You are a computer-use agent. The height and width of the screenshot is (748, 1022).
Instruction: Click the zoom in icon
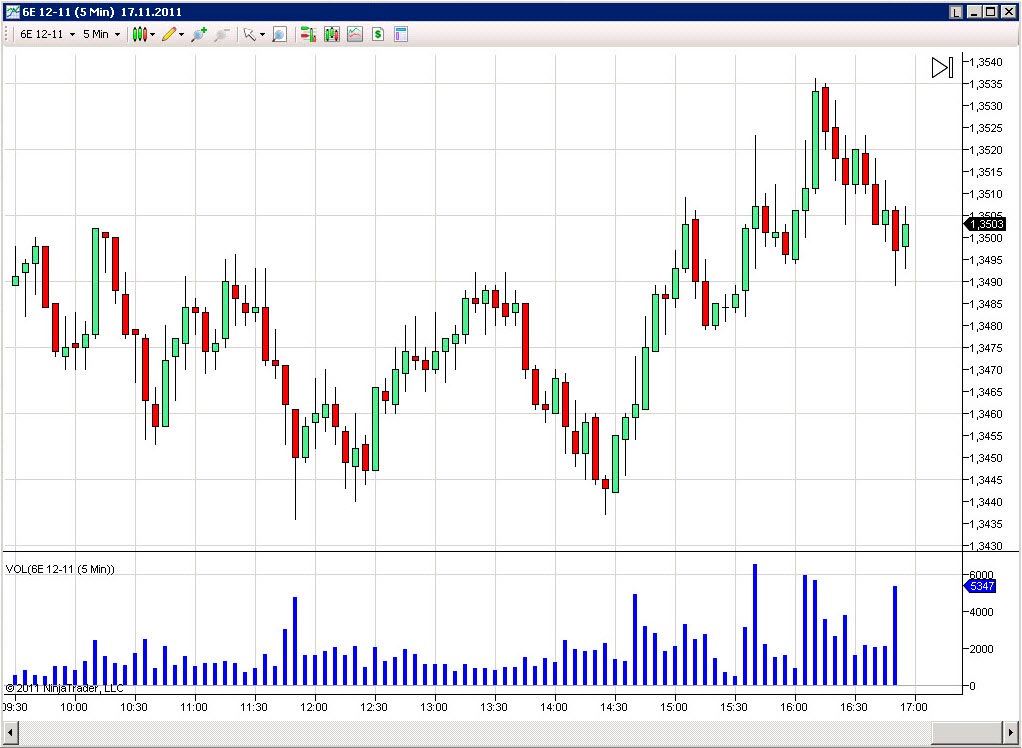coord(199,34)
